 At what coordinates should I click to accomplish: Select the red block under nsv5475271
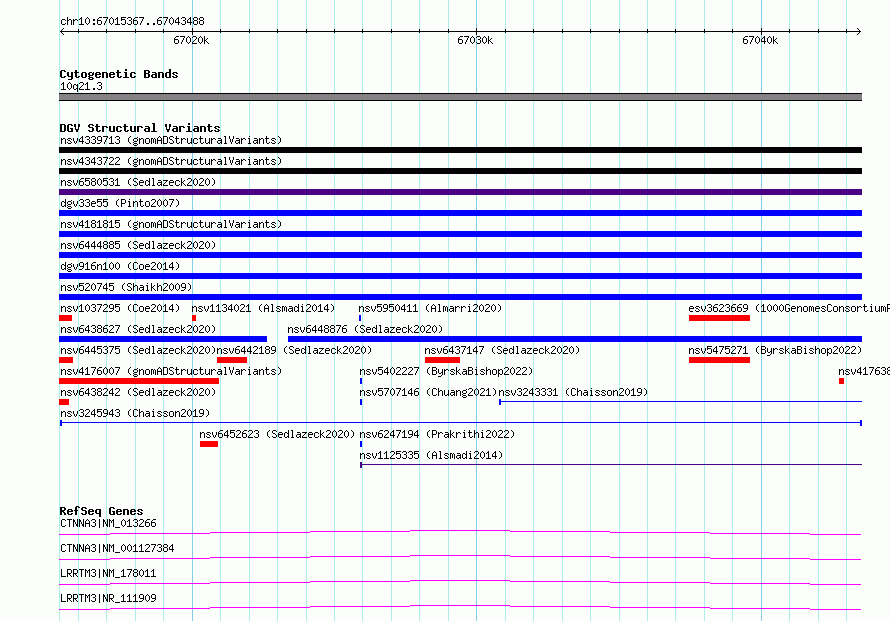[x=719, y=360]
